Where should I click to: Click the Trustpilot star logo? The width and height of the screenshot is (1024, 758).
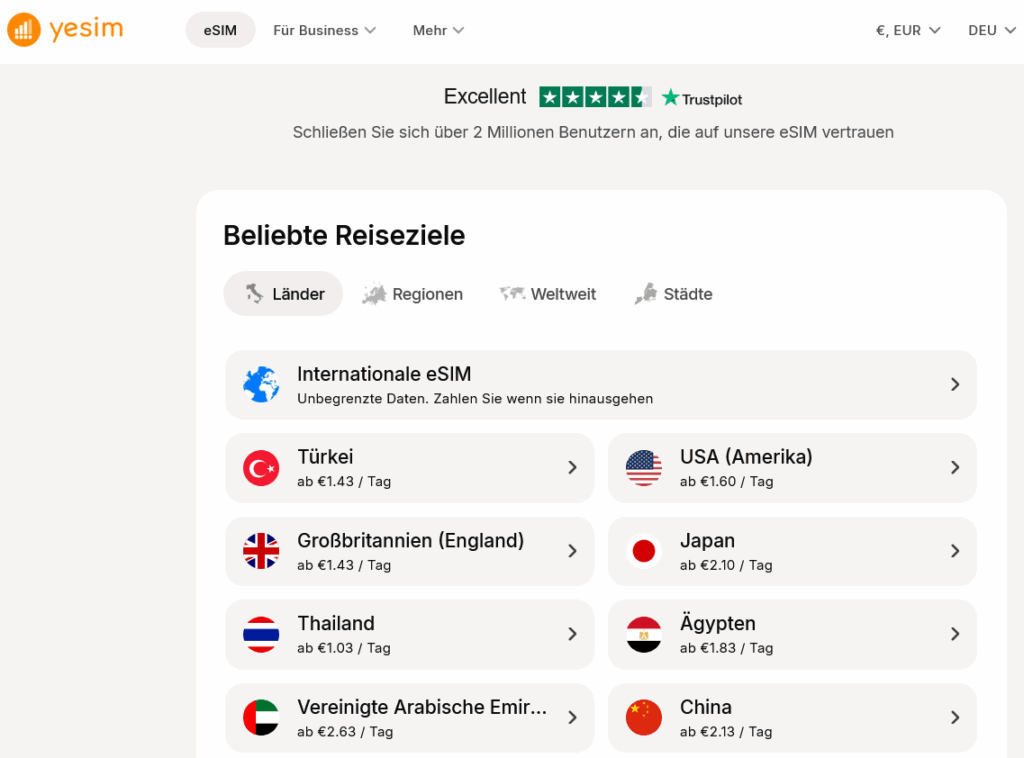[x=672, y=97]
